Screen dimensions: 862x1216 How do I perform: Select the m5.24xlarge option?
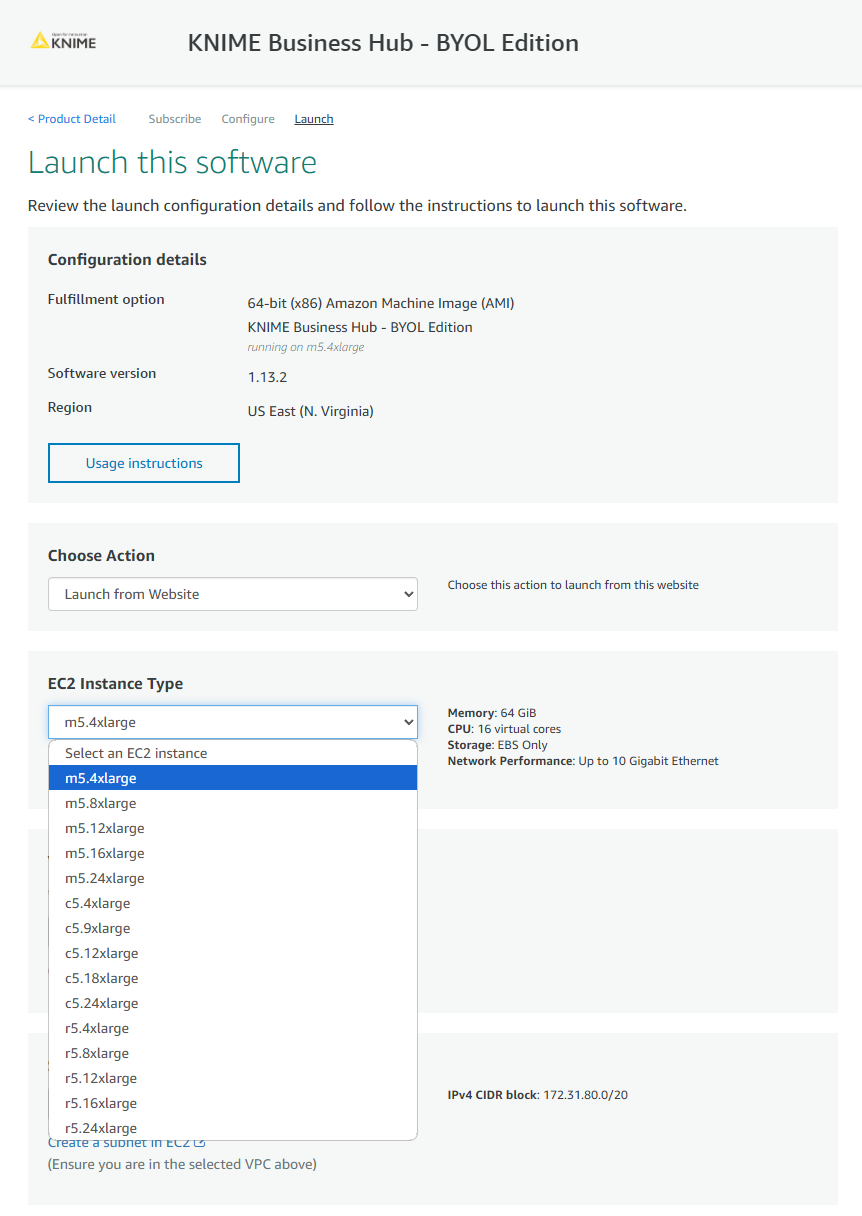[233, 878]
